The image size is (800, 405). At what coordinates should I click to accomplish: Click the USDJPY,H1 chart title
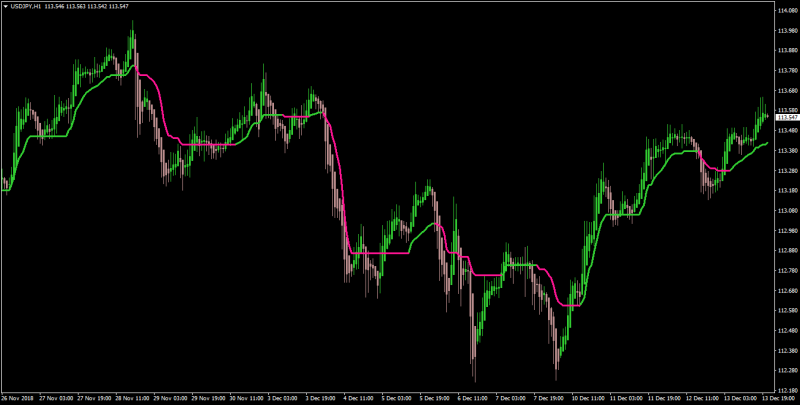[x=26, y=6]
